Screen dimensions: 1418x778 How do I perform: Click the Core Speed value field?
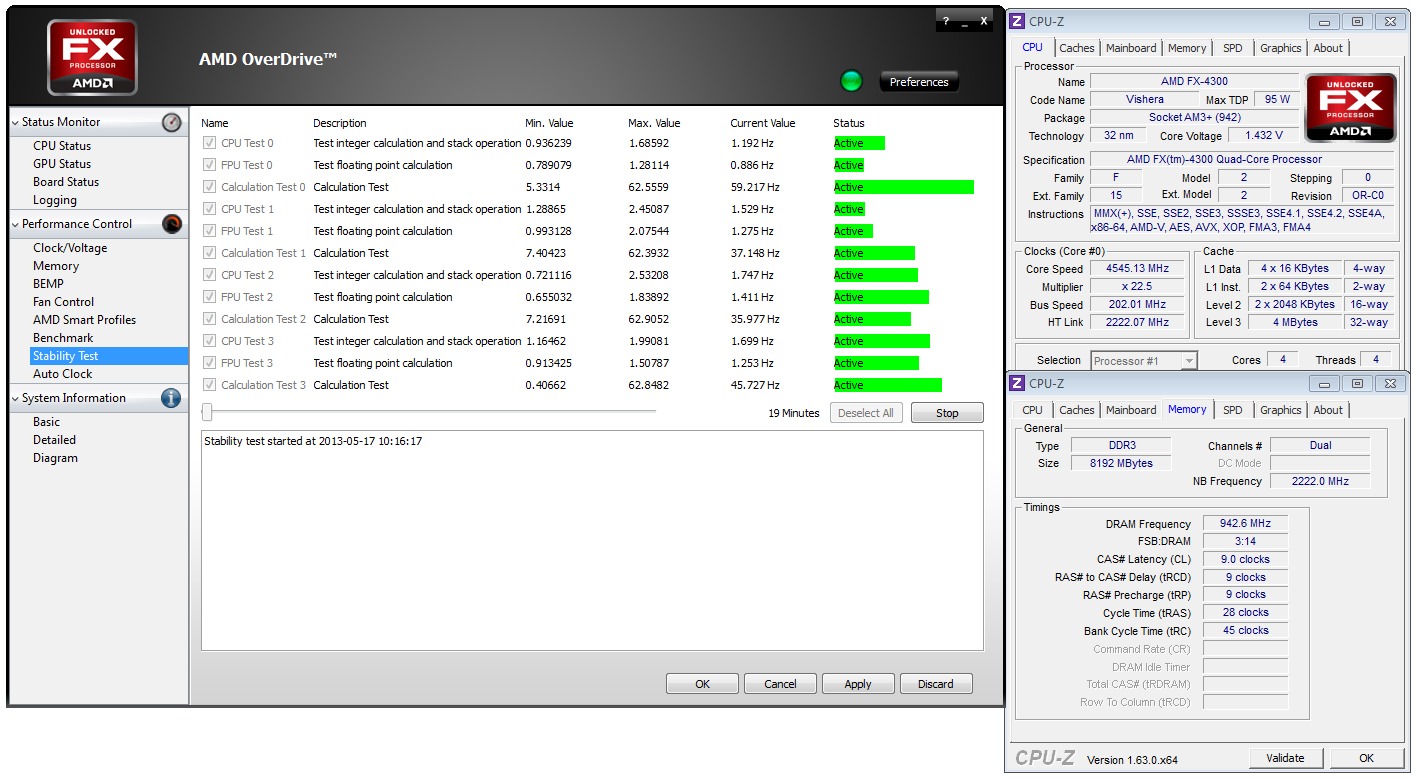tap(1138, 269)
